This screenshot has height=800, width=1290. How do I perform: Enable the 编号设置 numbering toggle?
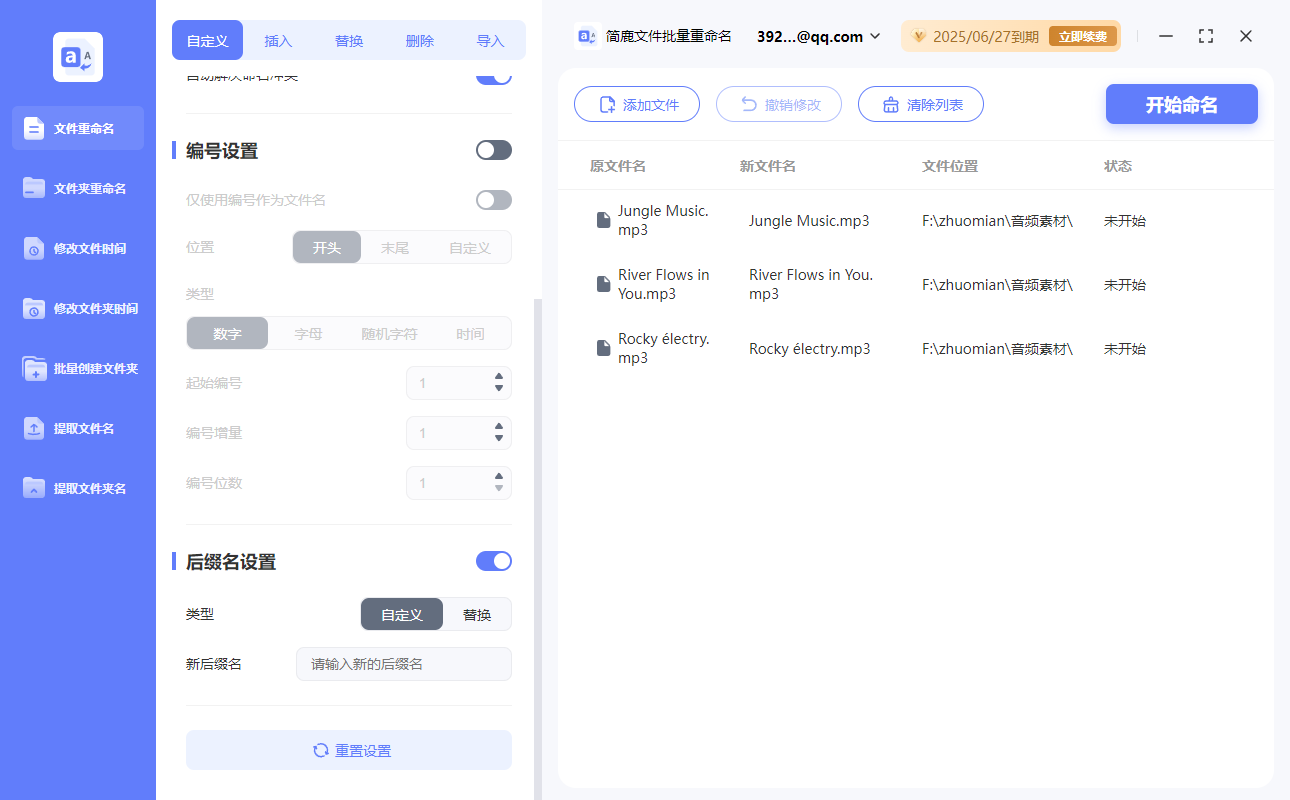493,149
